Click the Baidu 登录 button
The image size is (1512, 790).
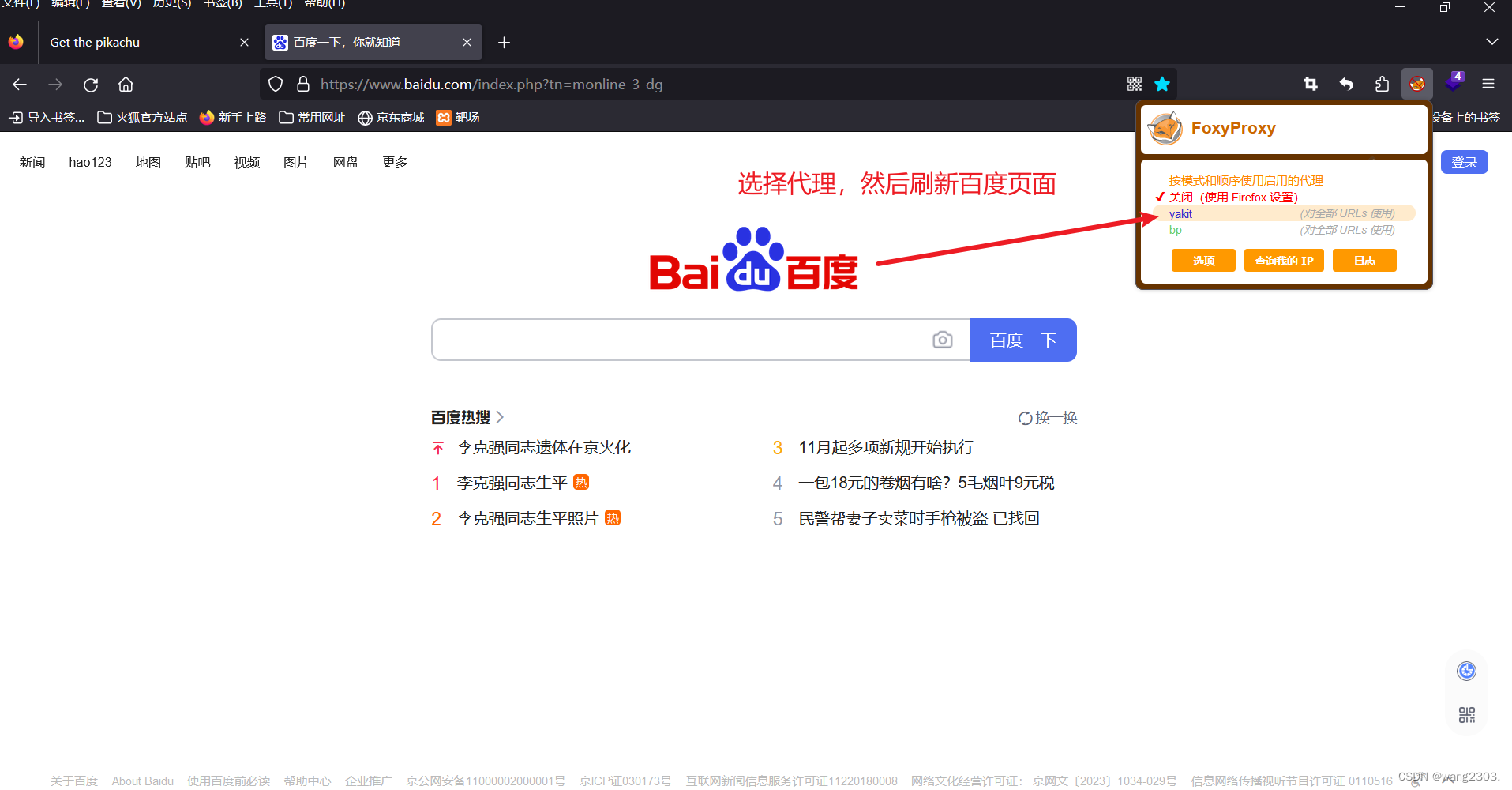1464,162
